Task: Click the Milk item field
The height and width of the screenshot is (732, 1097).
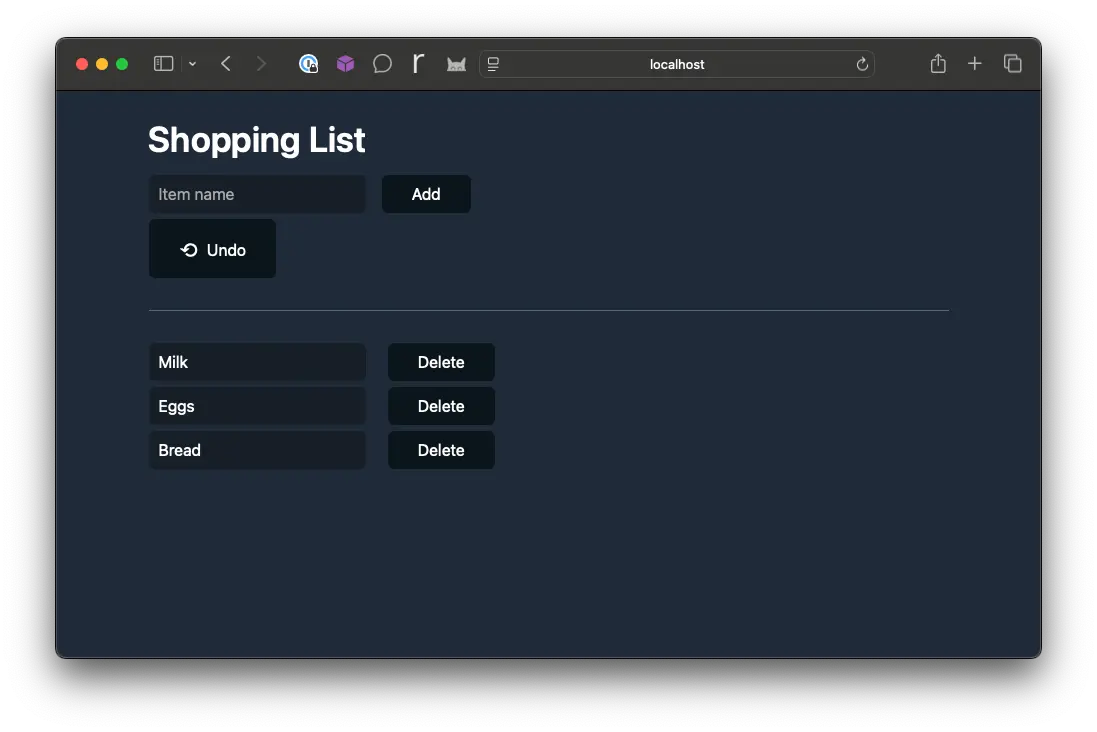Action: pyautogui.click(x=257, y=362)
